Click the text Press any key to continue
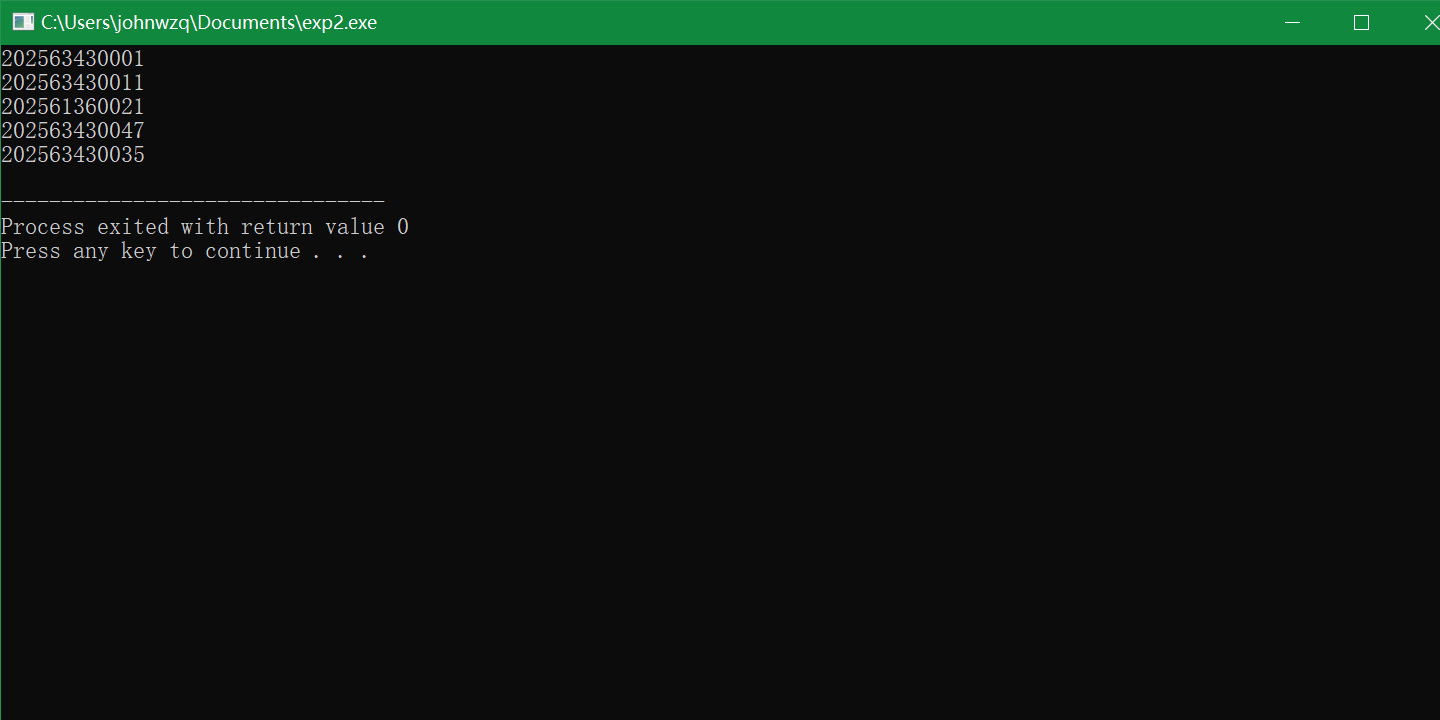 (185, 250)
